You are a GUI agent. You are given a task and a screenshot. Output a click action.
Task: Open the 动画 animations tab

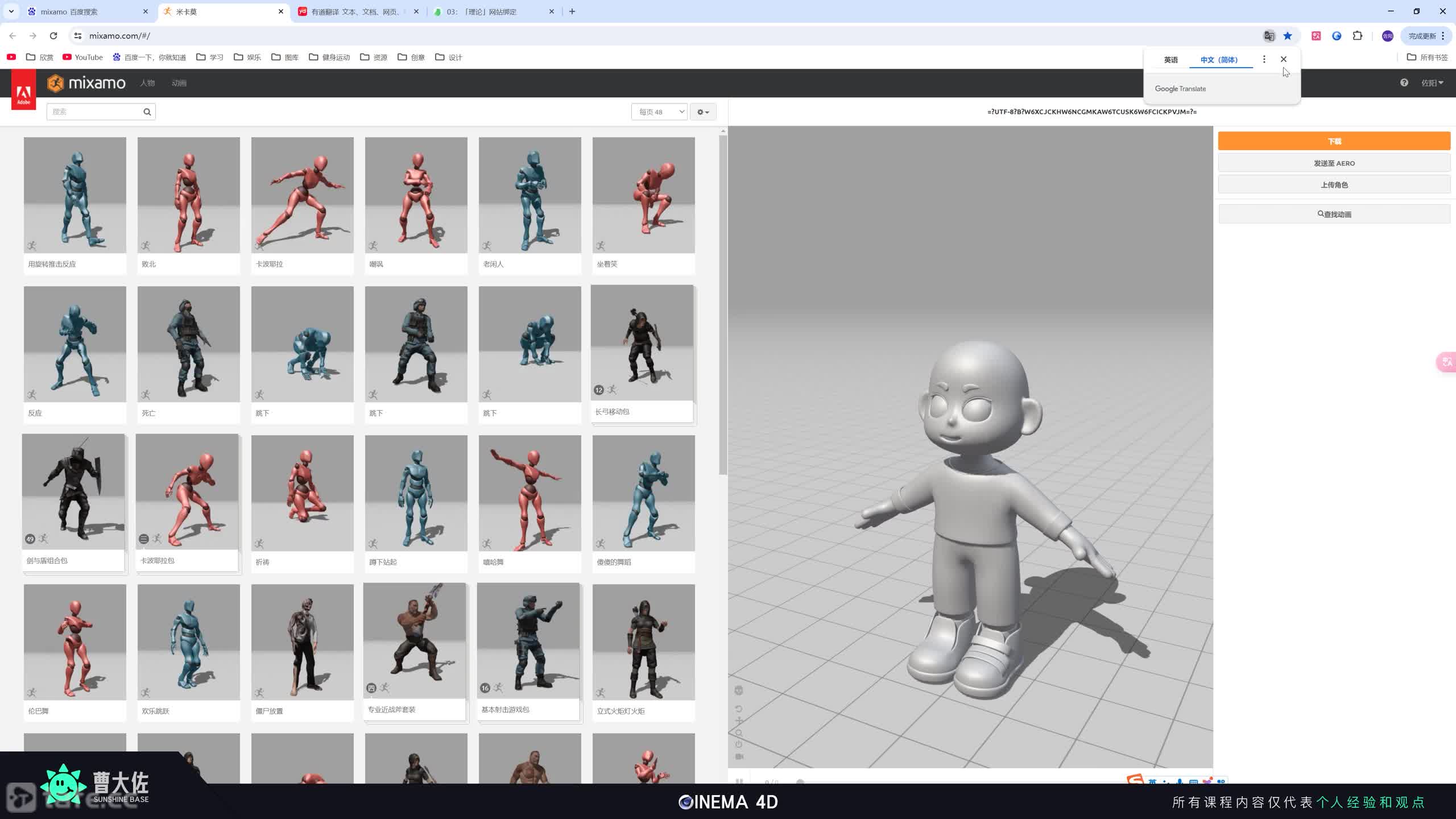click(x=179, y=83)
